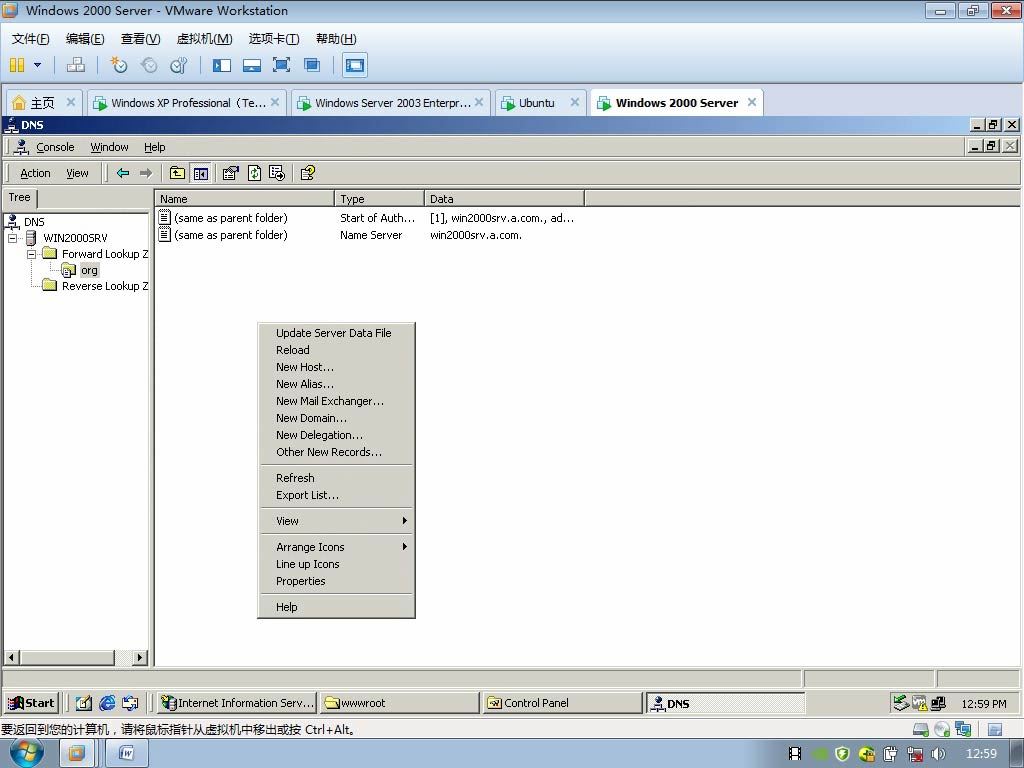The image size is (1024, 768).
Task: Toggle the Show/Hide Console Tree icon
Action: pyautogui.click(x=201, y=173)
